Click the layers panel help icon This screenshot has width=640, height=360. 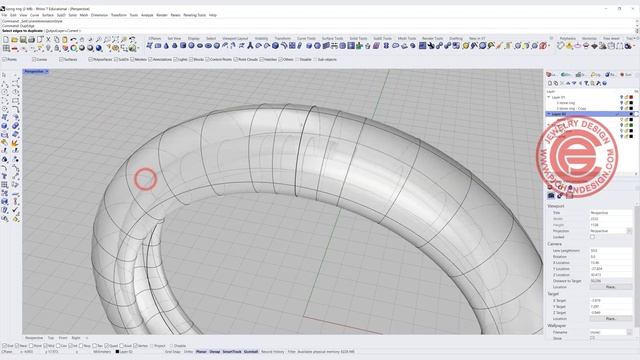pyautogui.click(x=604, y=83)
